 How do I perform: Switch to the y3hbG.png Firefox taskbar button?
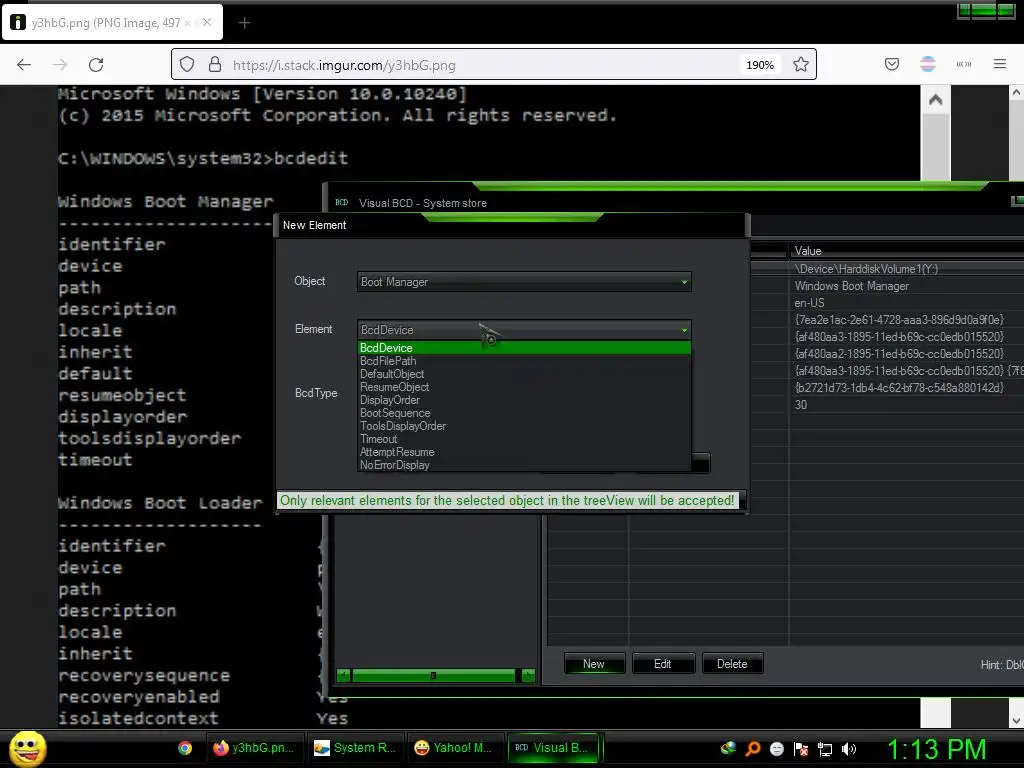coord(253,748)
